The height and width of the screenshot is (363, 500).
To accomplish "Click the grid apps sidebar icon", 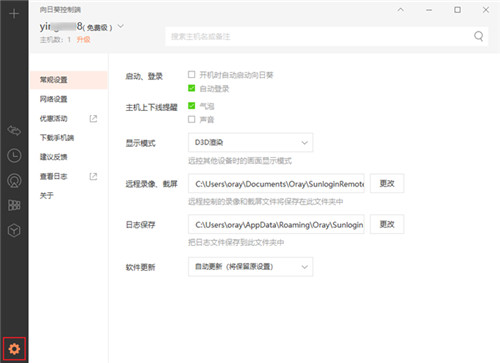I will [x=14, y=205].
